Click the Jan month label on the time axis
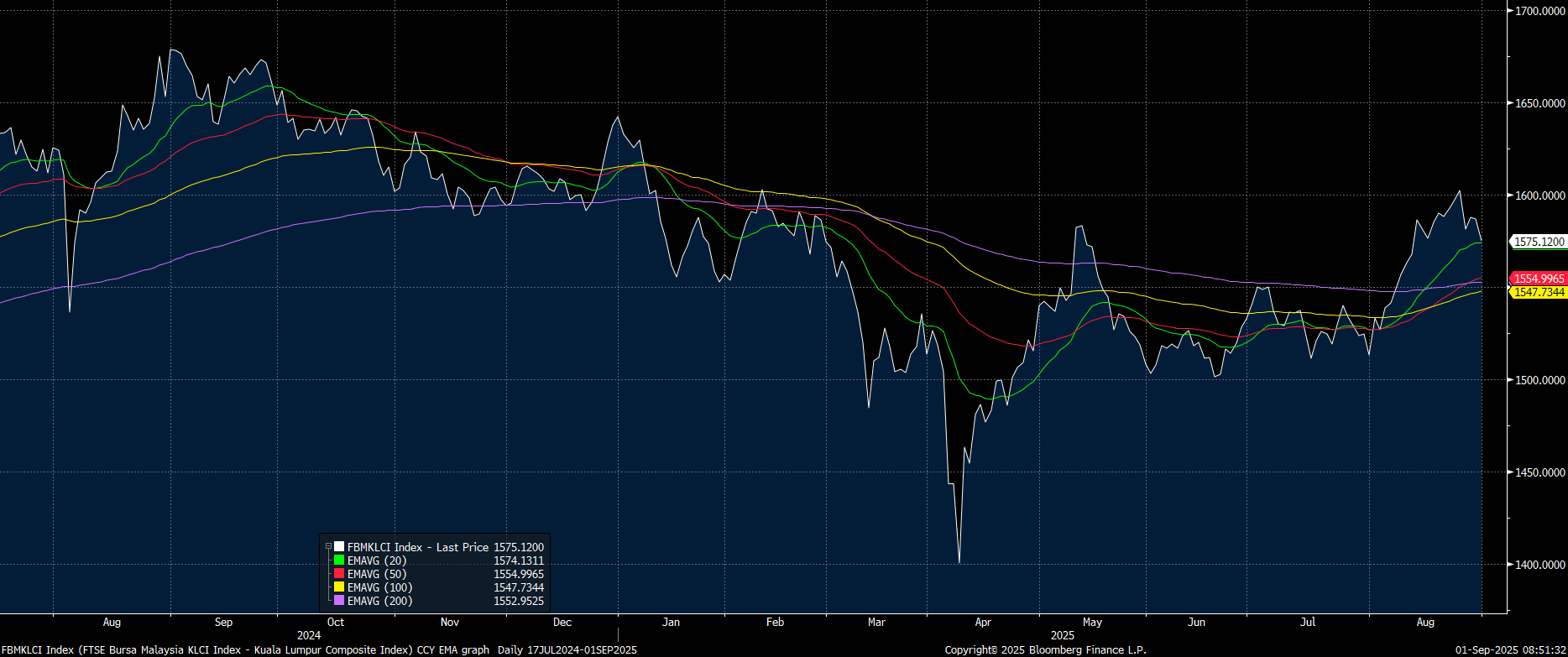Image resolution: width=1568 pixels, height=657 pixels. 671,623
